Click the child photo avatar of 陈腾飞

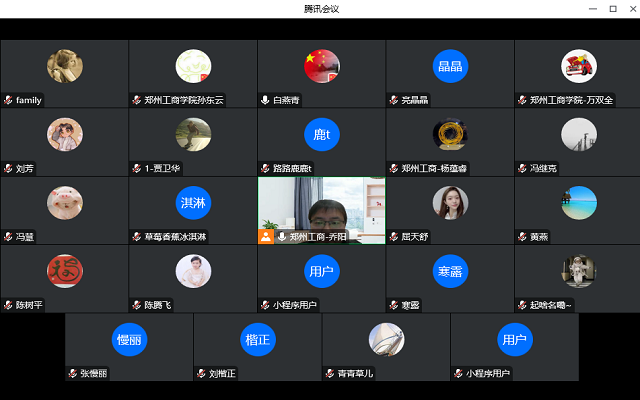[193, 271]
